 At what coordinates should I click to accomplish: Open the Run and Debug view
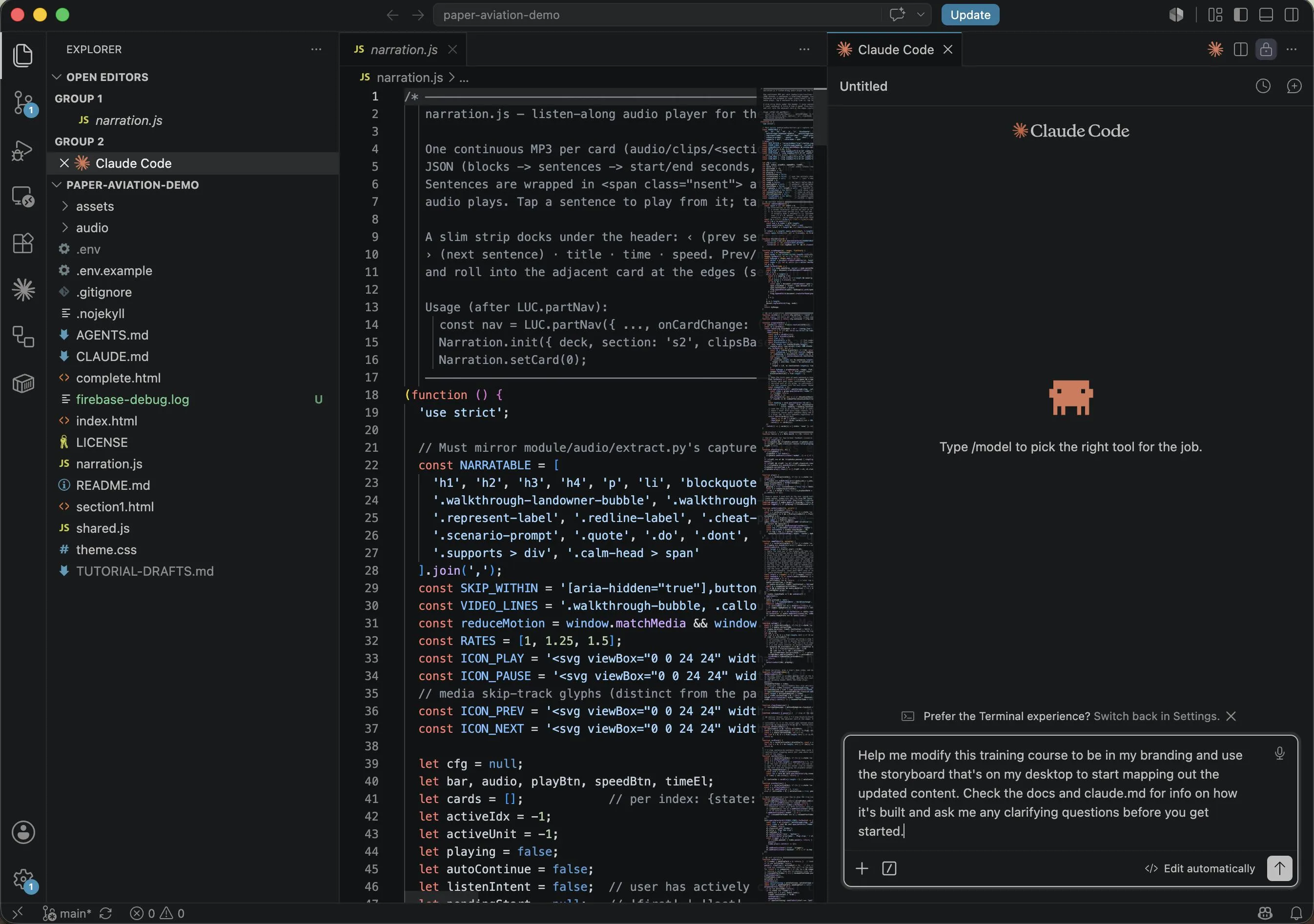tap(23, 150)
